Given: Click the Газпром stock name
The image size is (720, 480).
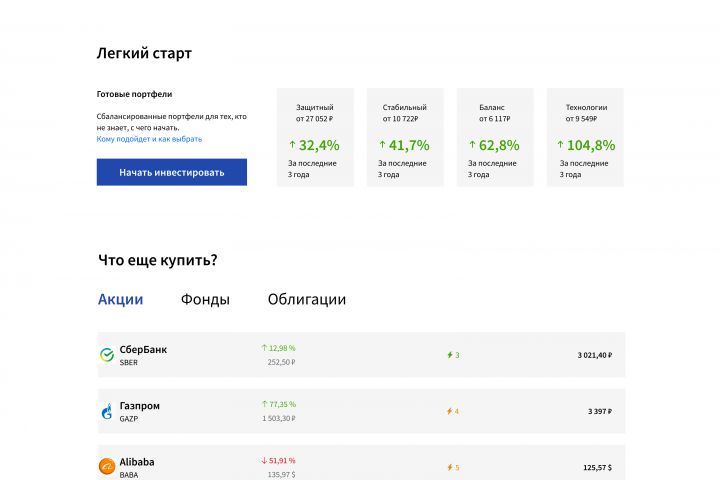Looking at the screenshot, I should [x=140, y=406].
